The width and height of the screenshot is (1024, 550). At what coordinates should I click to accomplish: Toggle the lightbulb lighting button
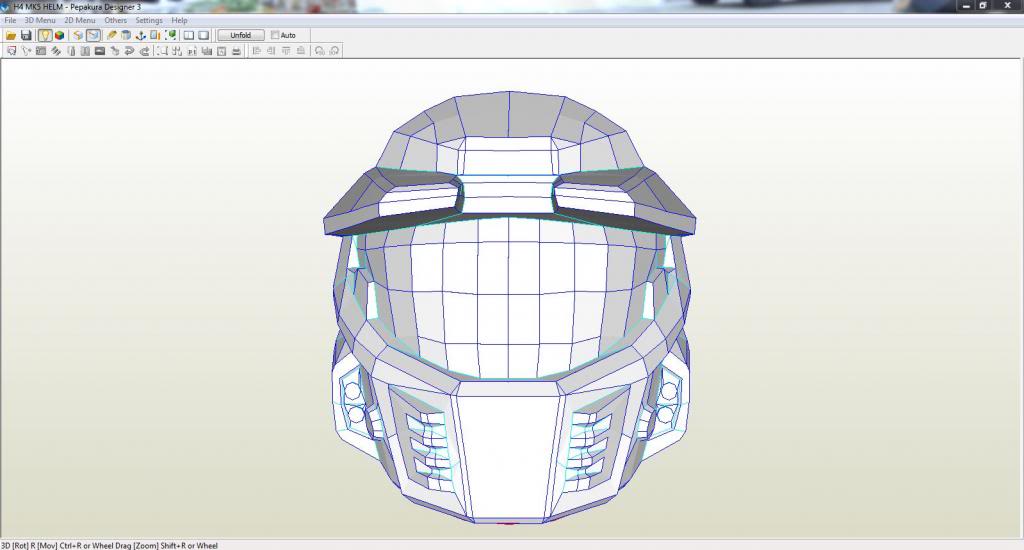click(x=45, y=35)
